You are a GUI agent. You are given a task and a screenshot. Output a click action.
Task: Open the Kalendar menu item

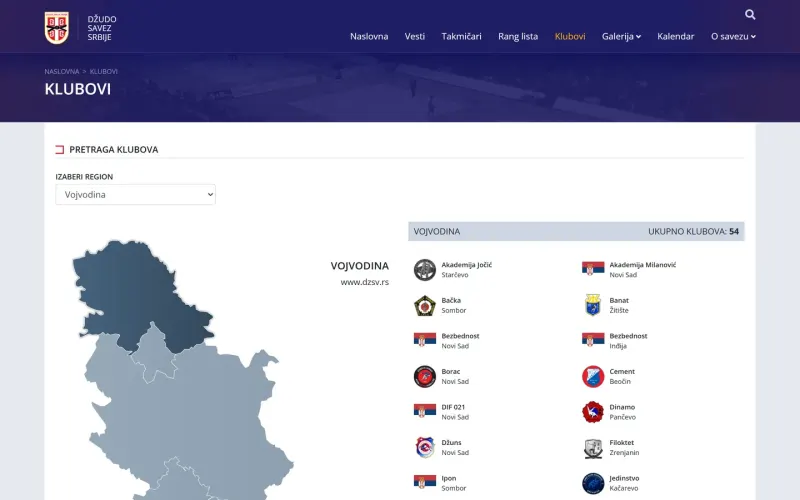676,36
